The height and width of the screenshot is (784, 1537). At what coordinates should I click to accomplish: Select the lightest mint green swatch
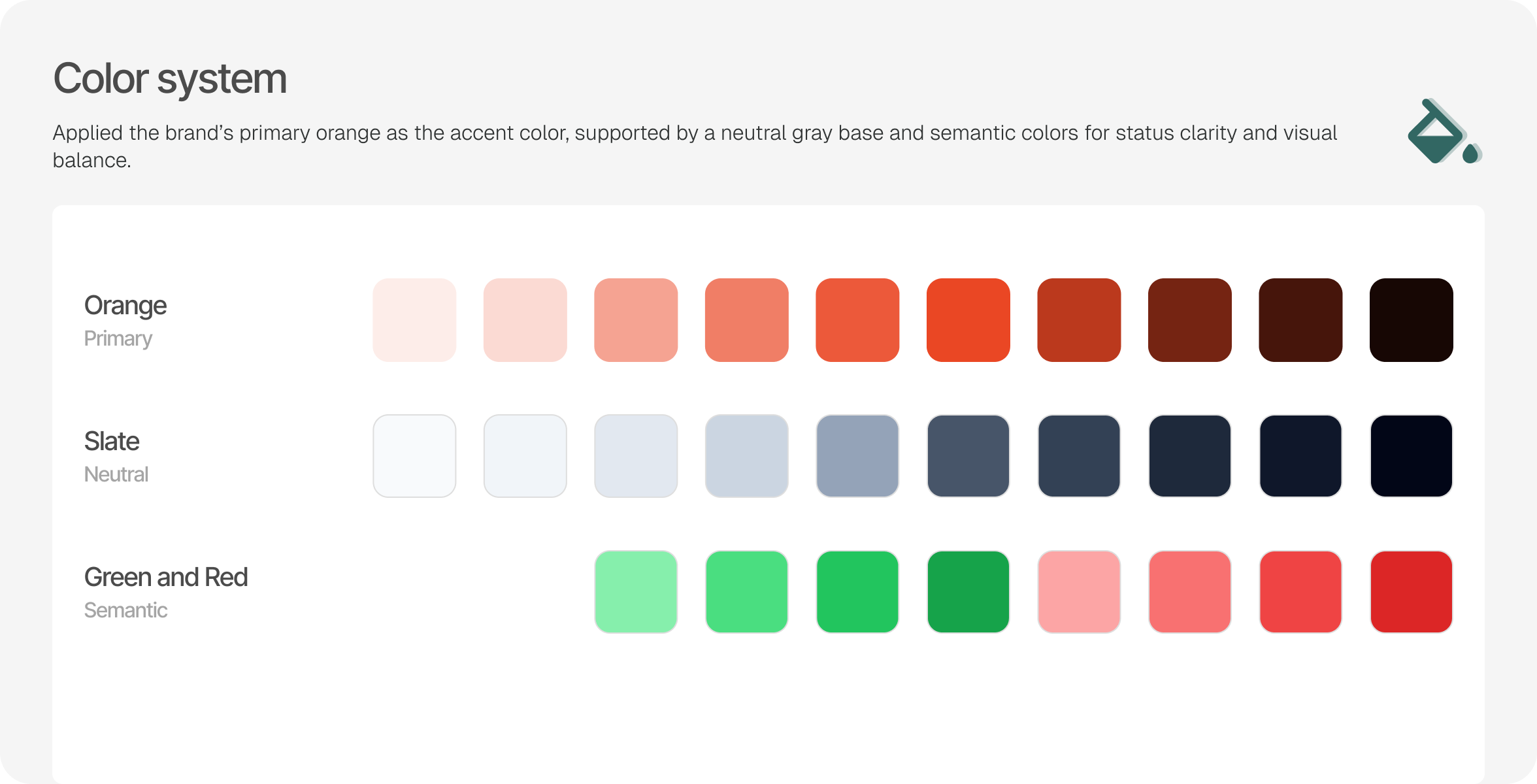636,592
